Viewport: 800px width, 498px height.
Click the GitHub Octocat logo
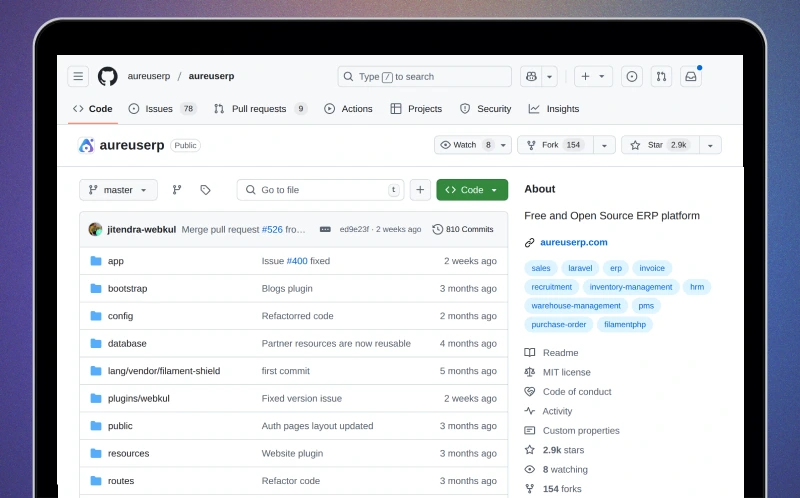[108, 77]
